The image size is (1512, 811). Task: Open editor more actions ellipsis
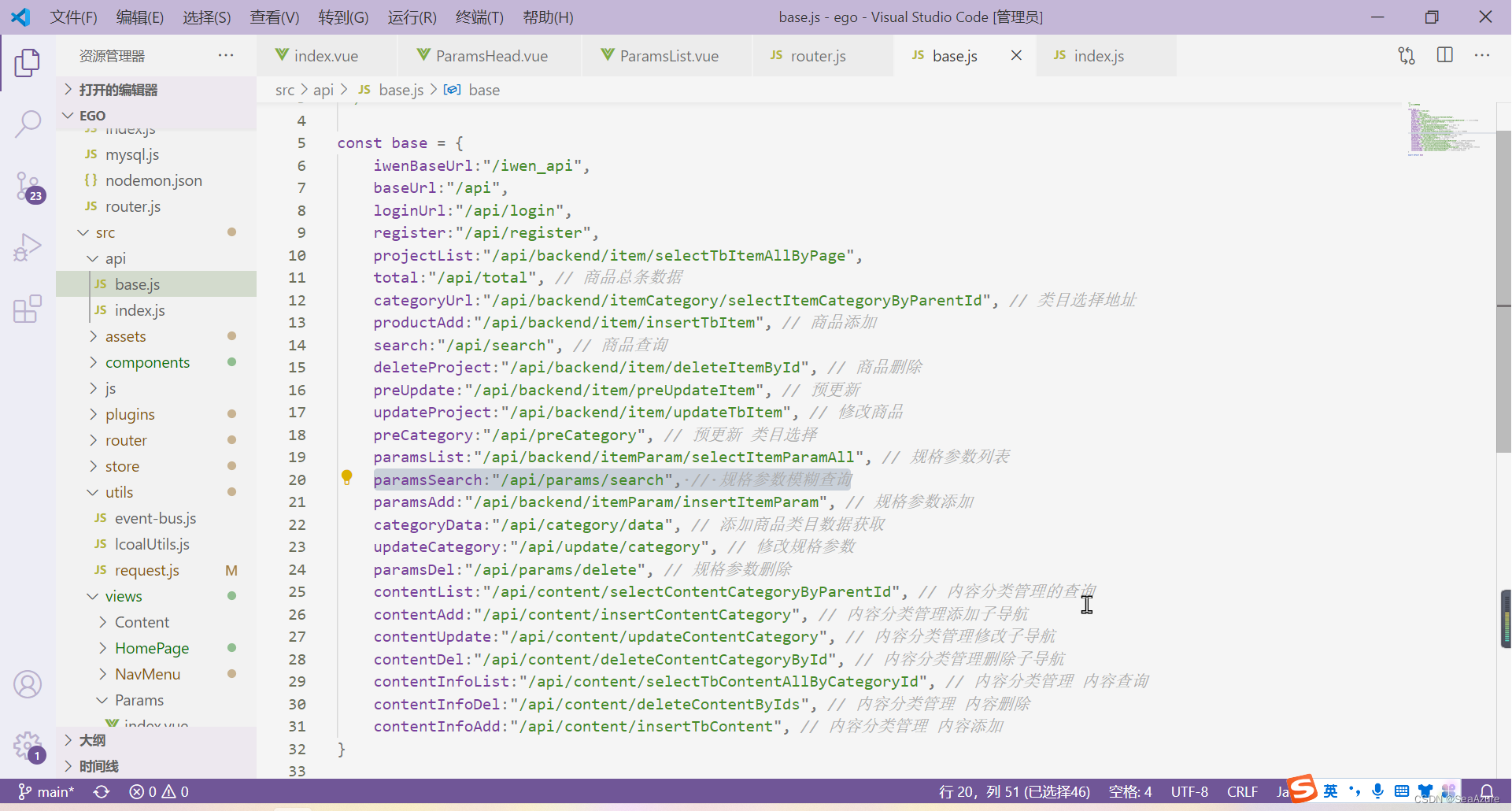click(1482, 55)
